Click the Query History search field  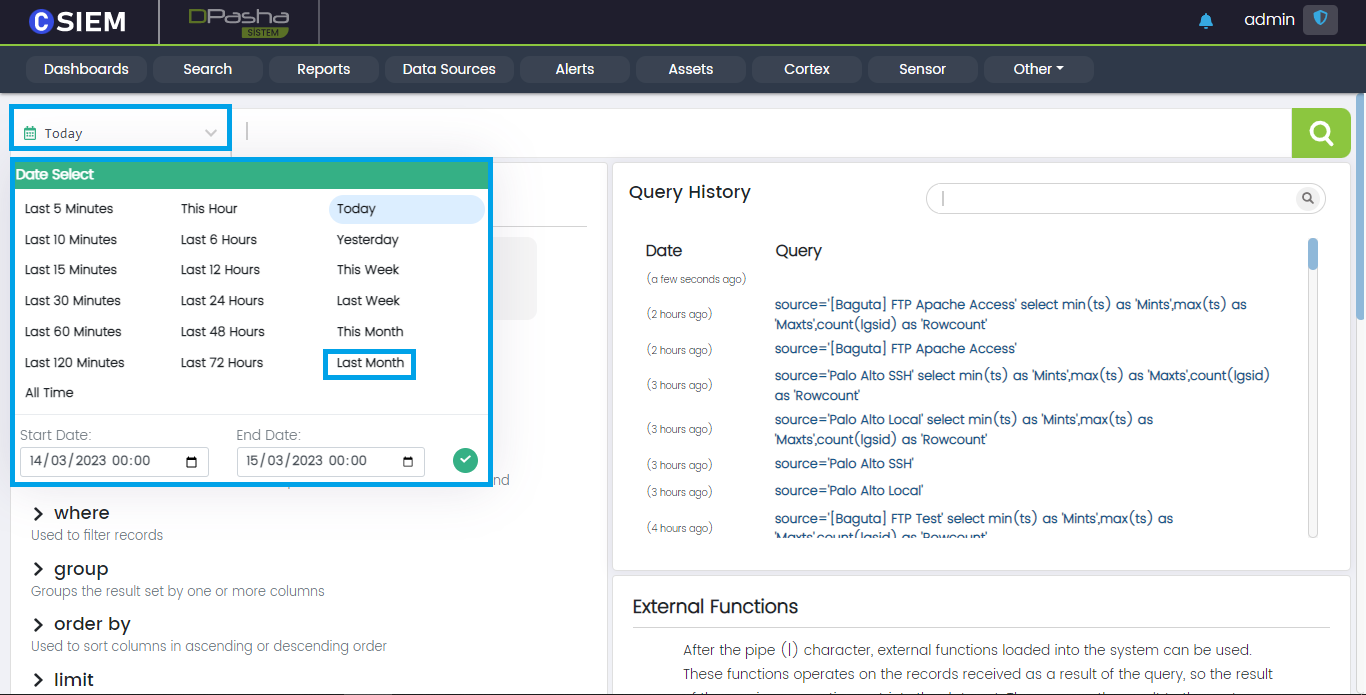coord(1115,199)
